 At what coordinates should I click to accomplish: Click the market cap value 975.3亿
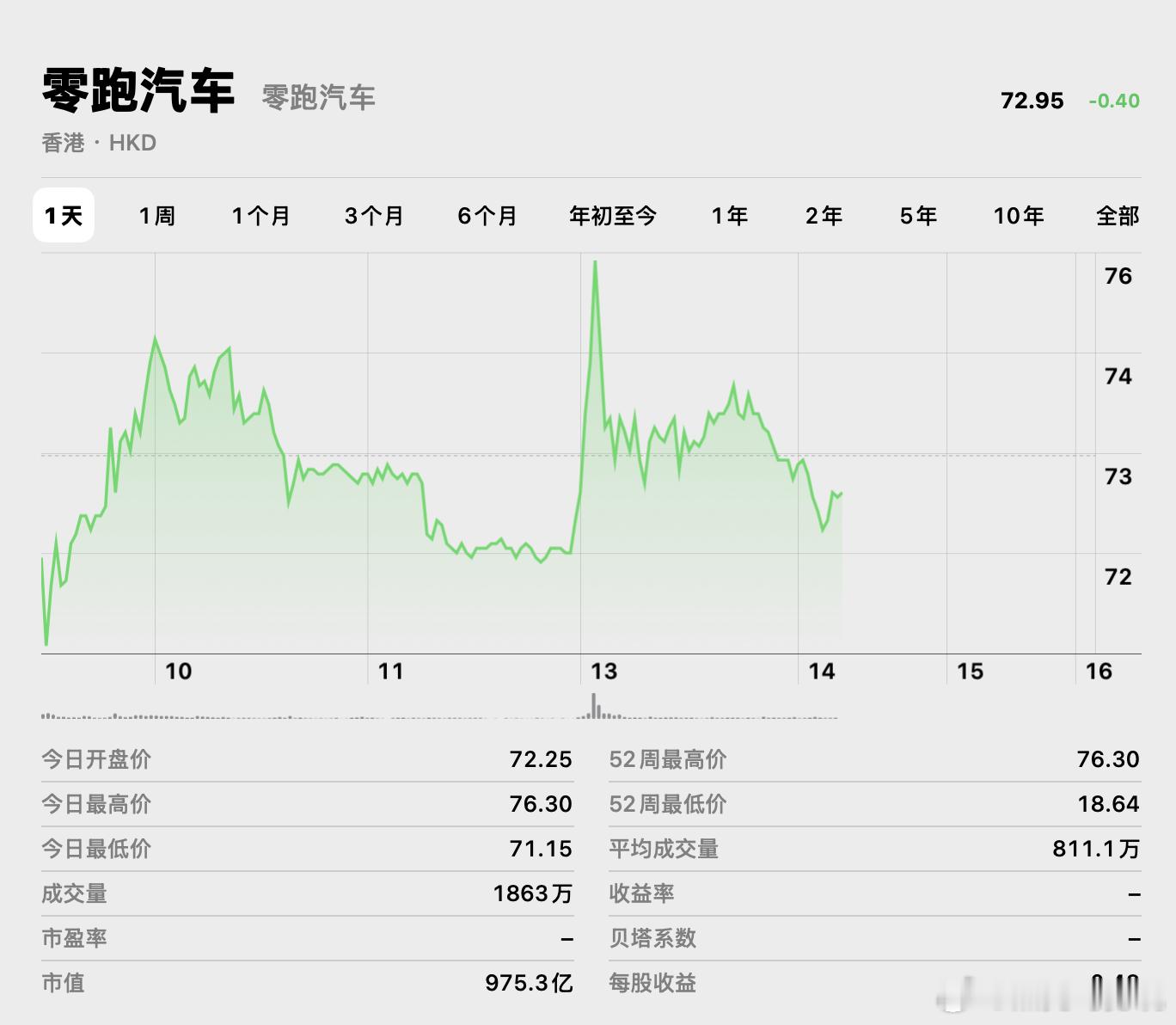(529, 983)
